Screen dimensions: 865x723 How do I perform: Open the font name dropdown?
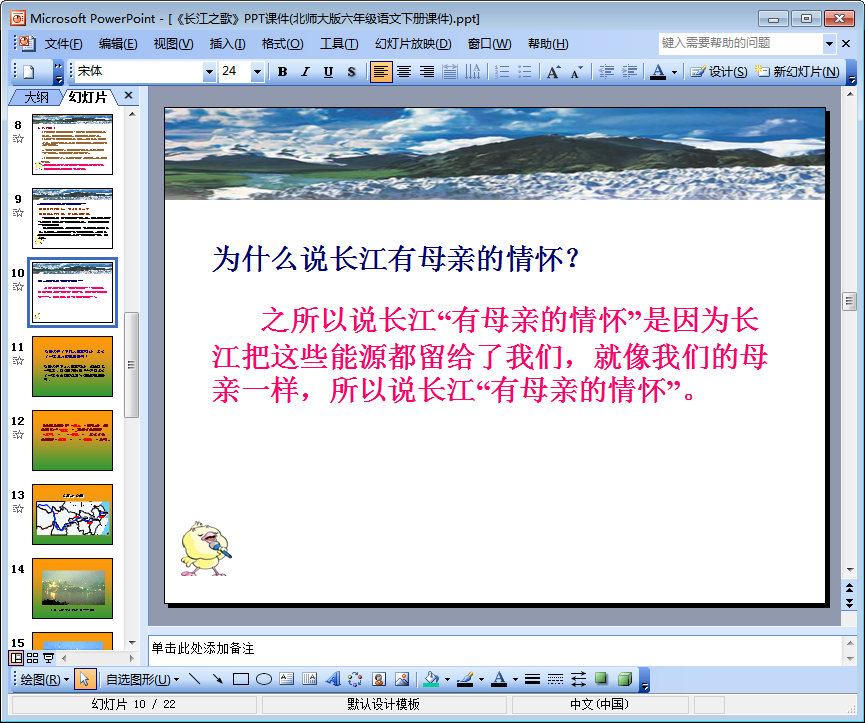209,72
